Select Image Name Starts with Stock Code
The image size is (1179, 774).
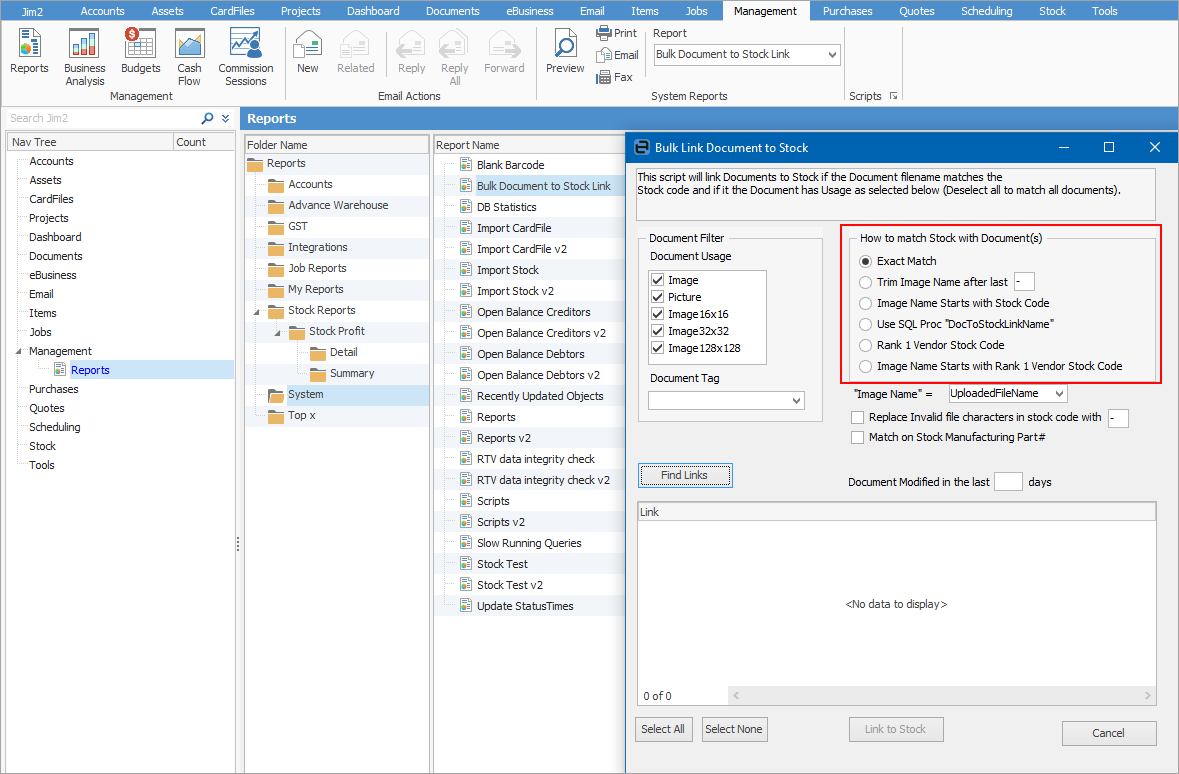click(x=866, y=303)
